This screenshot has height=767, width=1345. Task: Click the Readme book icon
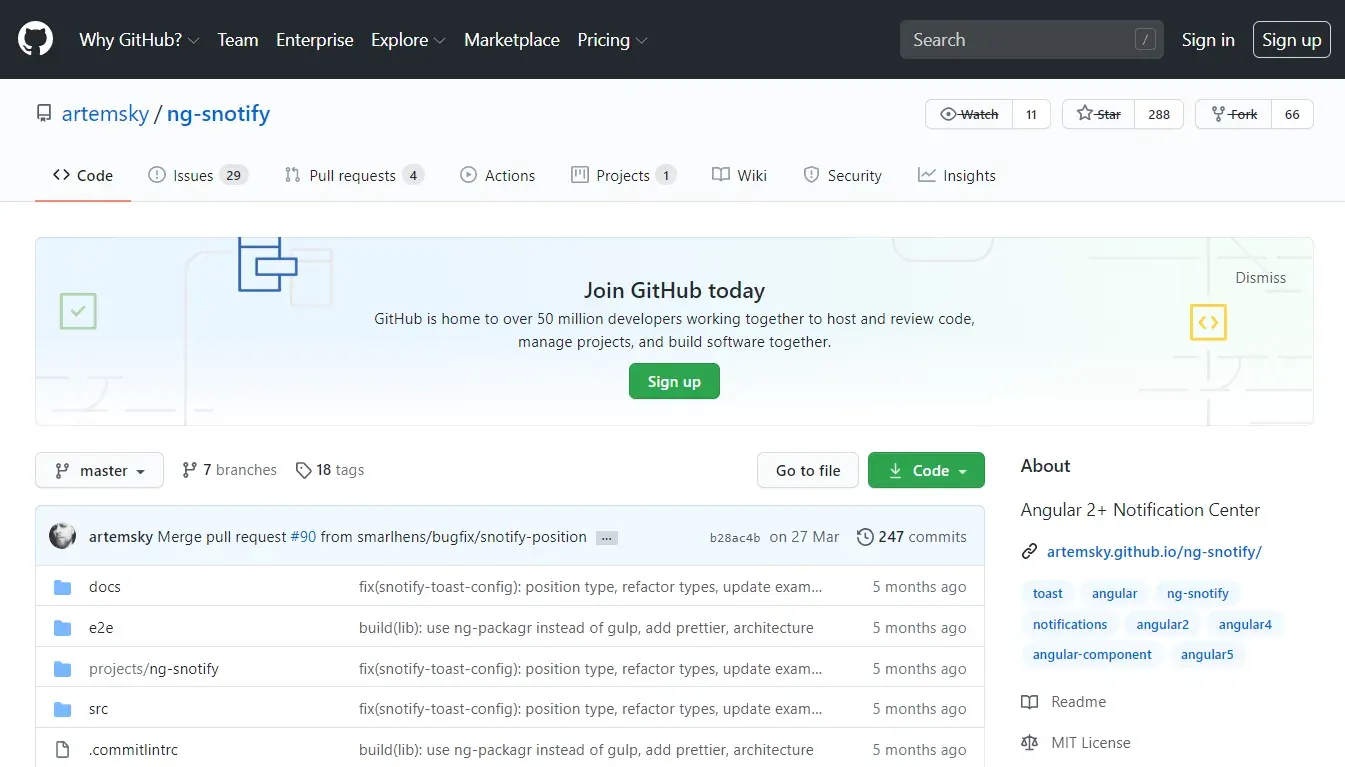(1029, 702)
